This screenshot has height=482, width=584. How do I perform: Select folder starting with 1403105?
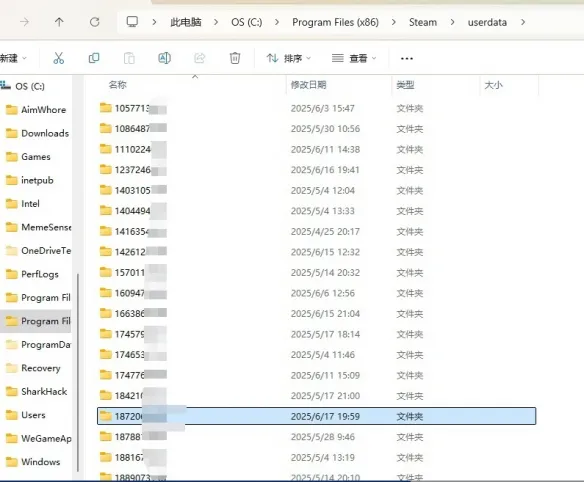click(x=317, y=190)
